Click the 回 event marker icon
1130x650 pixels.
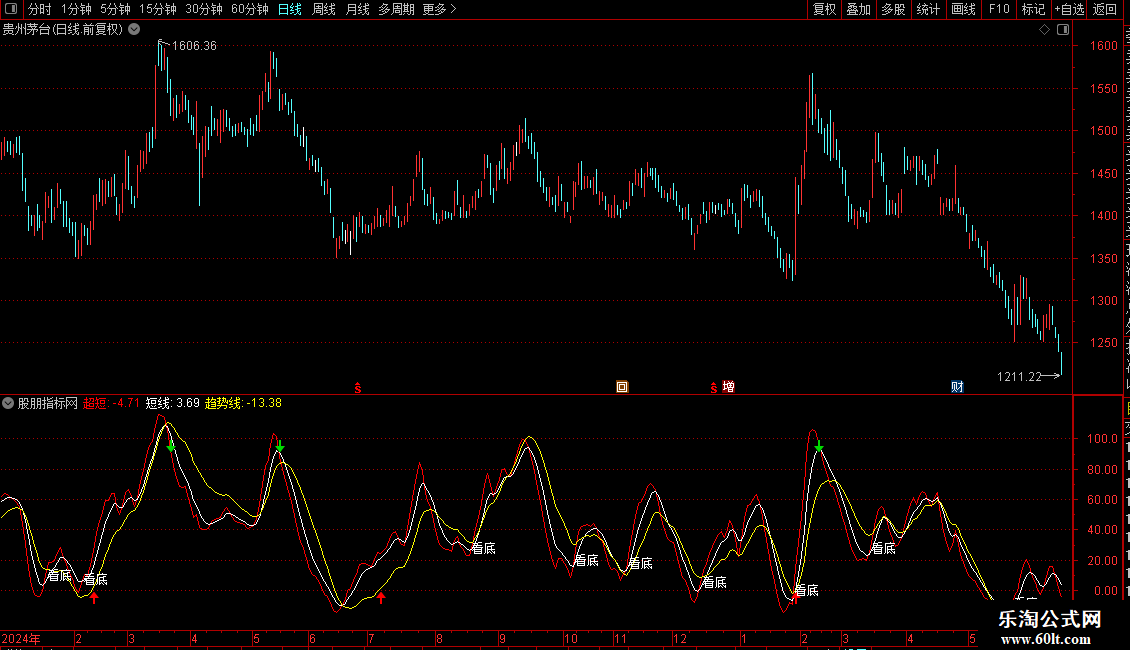pos(622,387)
